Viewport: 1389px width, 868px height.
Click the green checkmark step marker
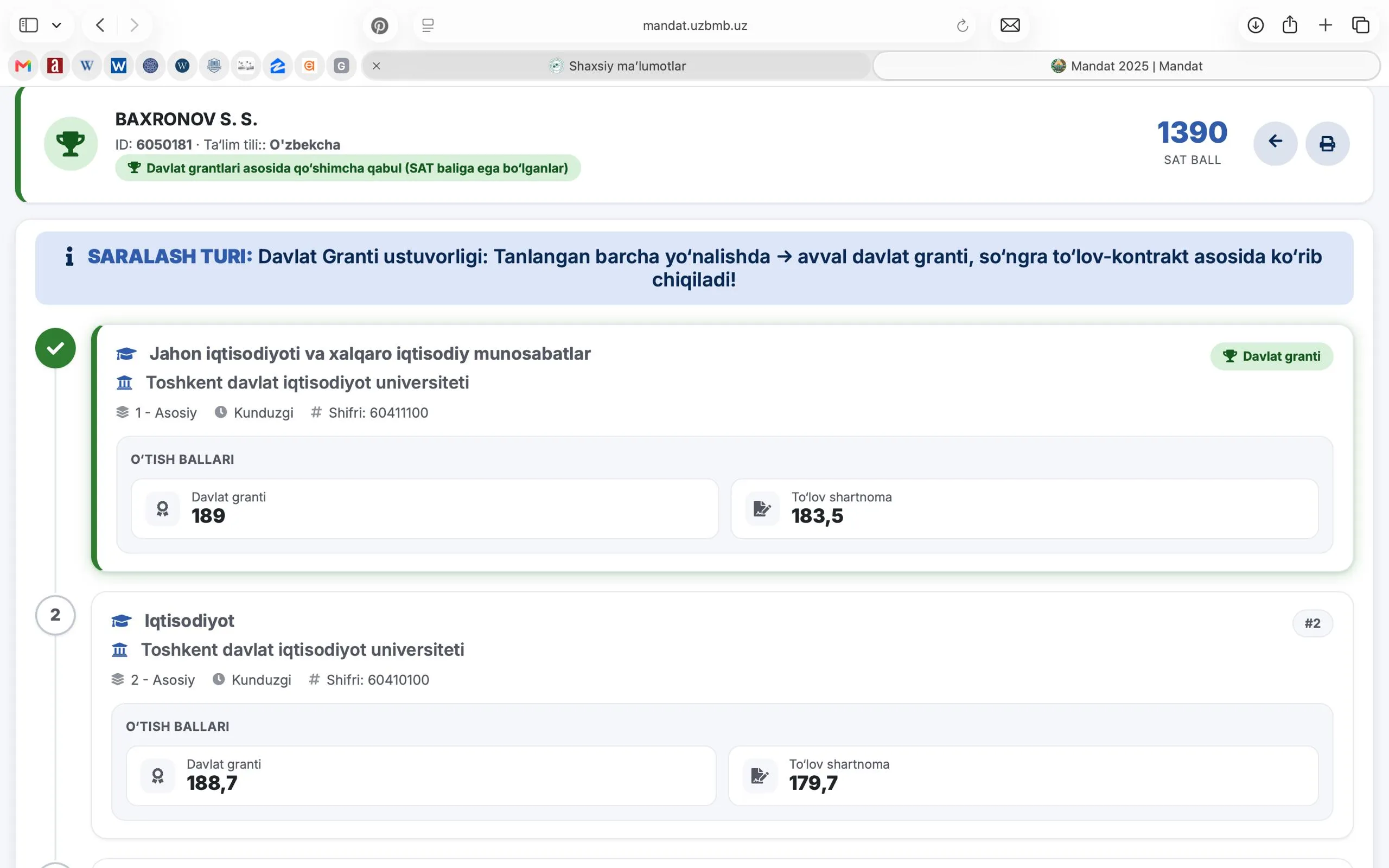(55, 348)
